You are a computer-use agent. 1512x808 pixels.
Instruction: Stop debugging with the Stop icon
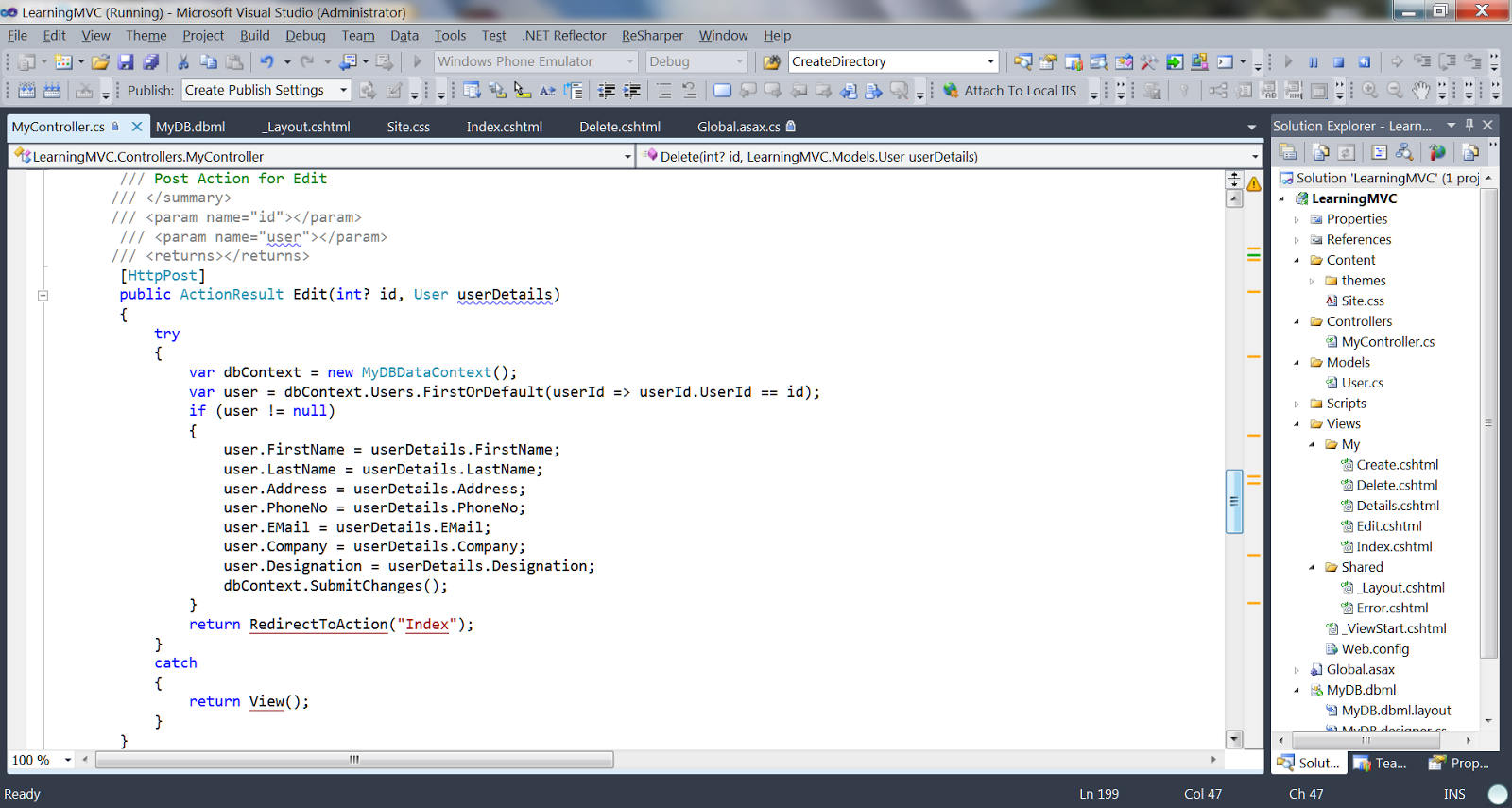(1338, 62)
